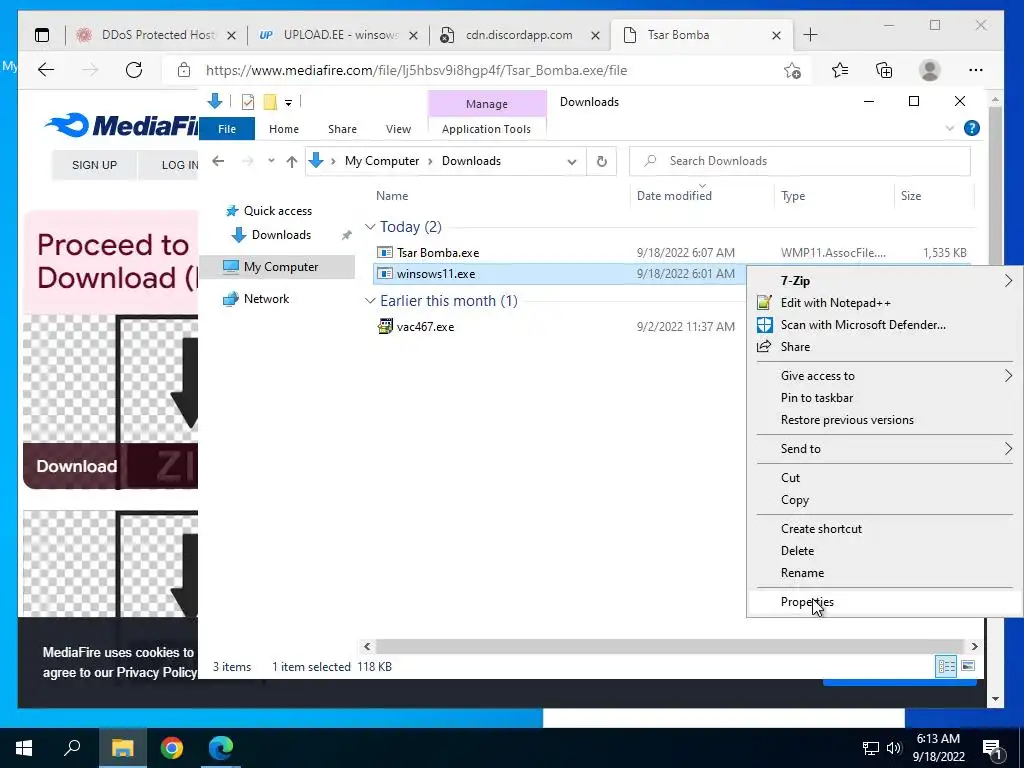Select the vac467.exe file
The width and height of the screenshot is (1024, 768).
pos(424,327)
